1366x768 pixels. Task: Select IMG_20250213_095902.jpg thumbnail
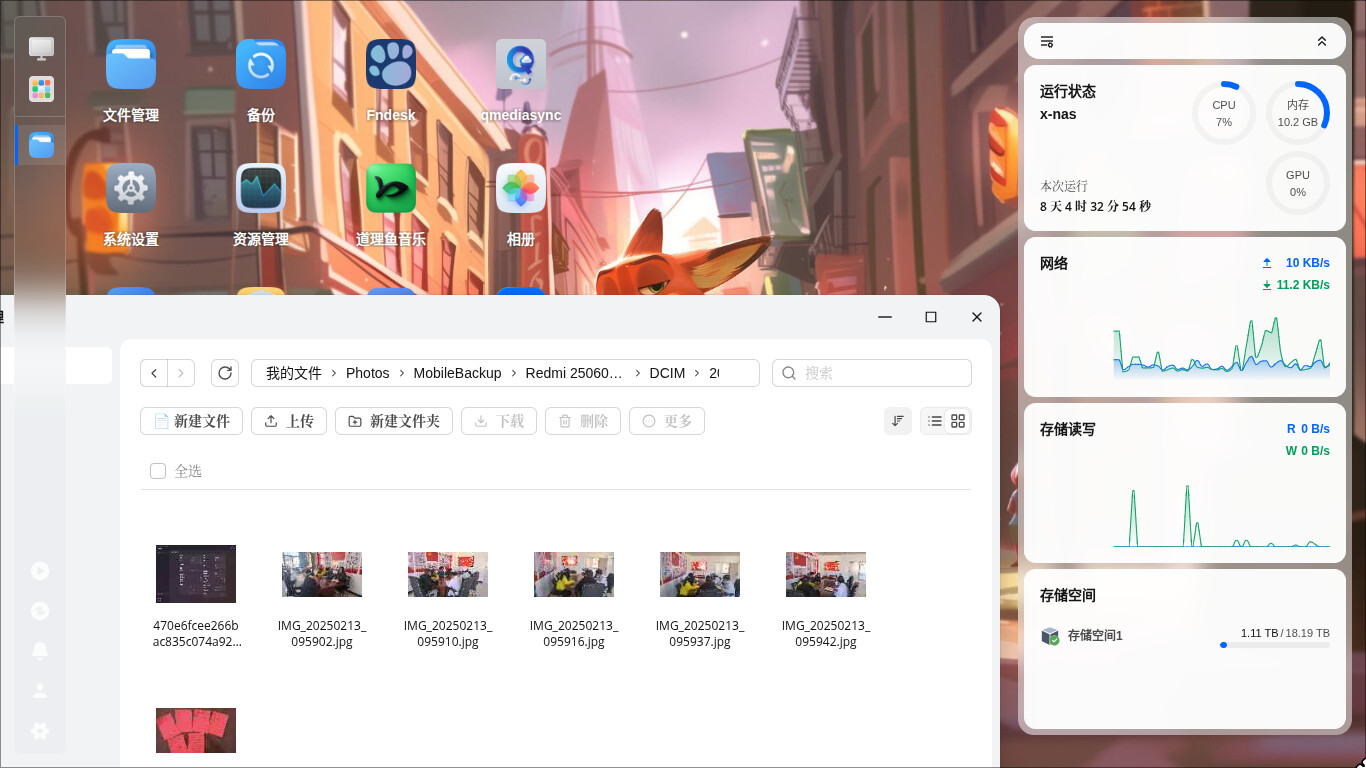(x=322, y=574)
